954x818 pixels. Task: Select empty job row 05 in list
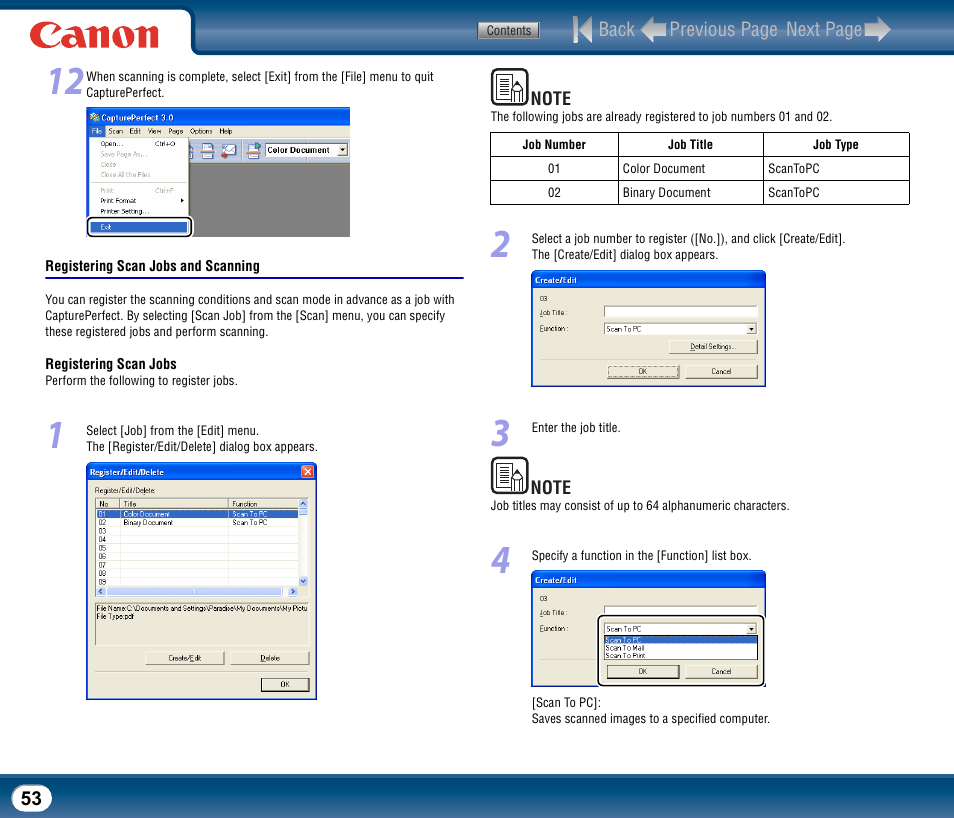point(197,548)
